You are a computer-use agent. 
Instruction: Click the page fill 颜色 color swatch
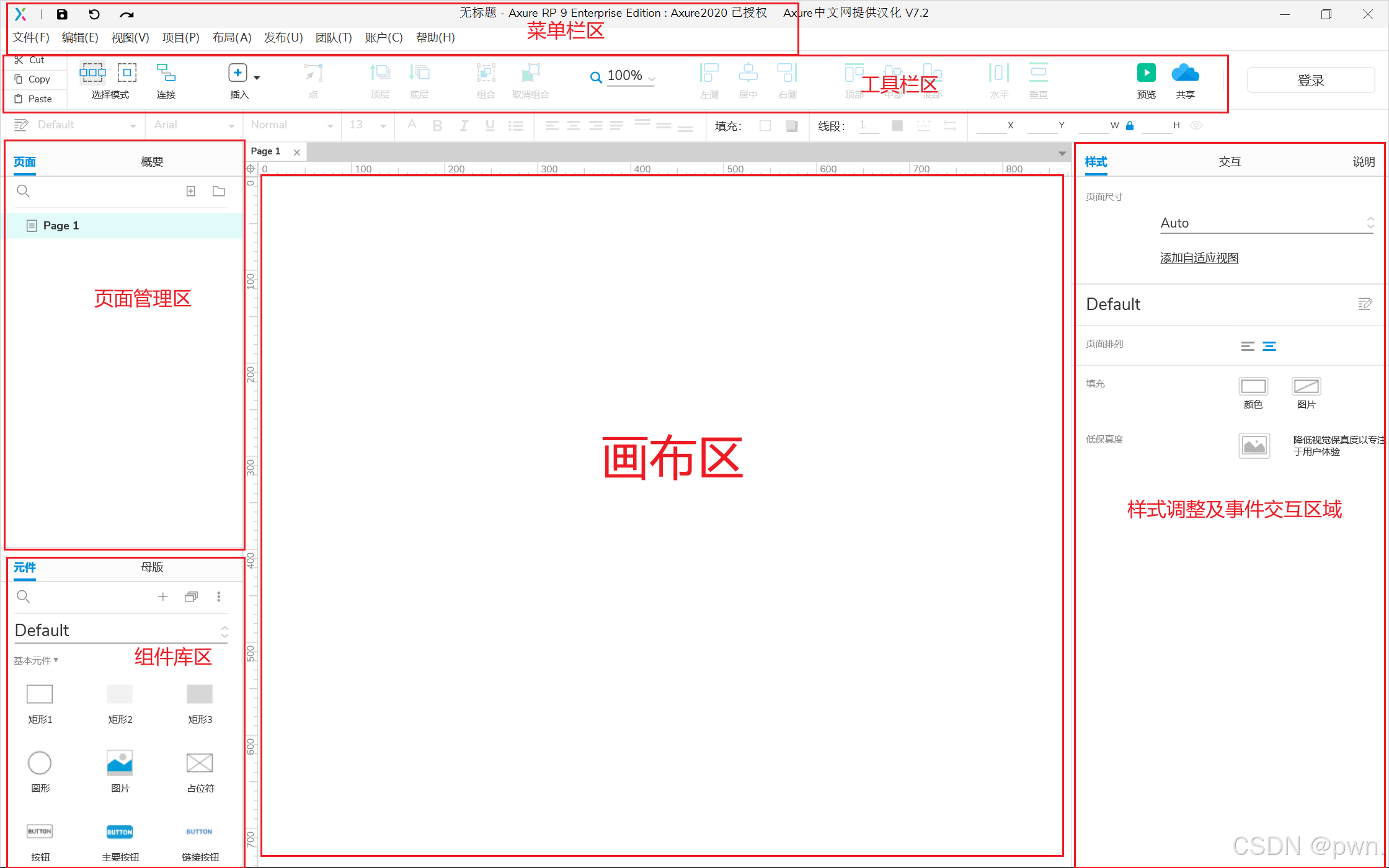point(1253,386)
